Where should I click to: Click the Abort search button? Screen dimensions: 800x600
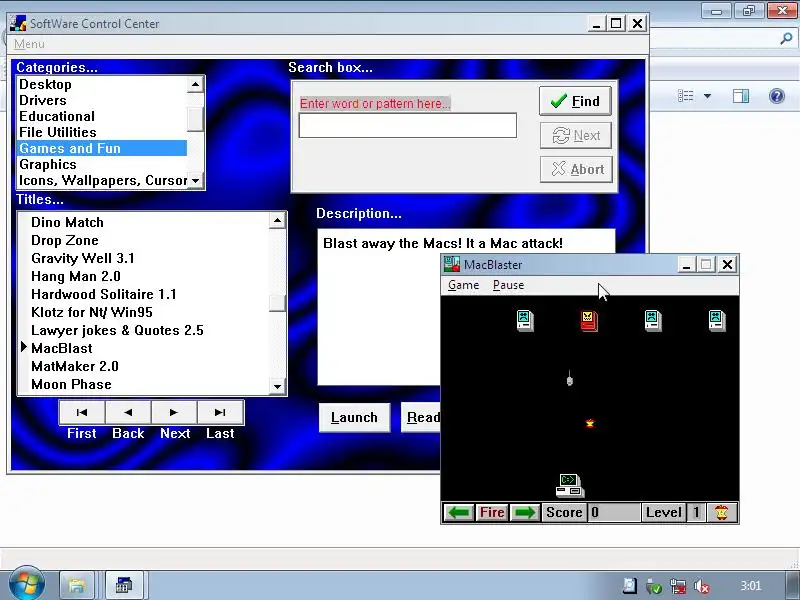tap(576, 169)
